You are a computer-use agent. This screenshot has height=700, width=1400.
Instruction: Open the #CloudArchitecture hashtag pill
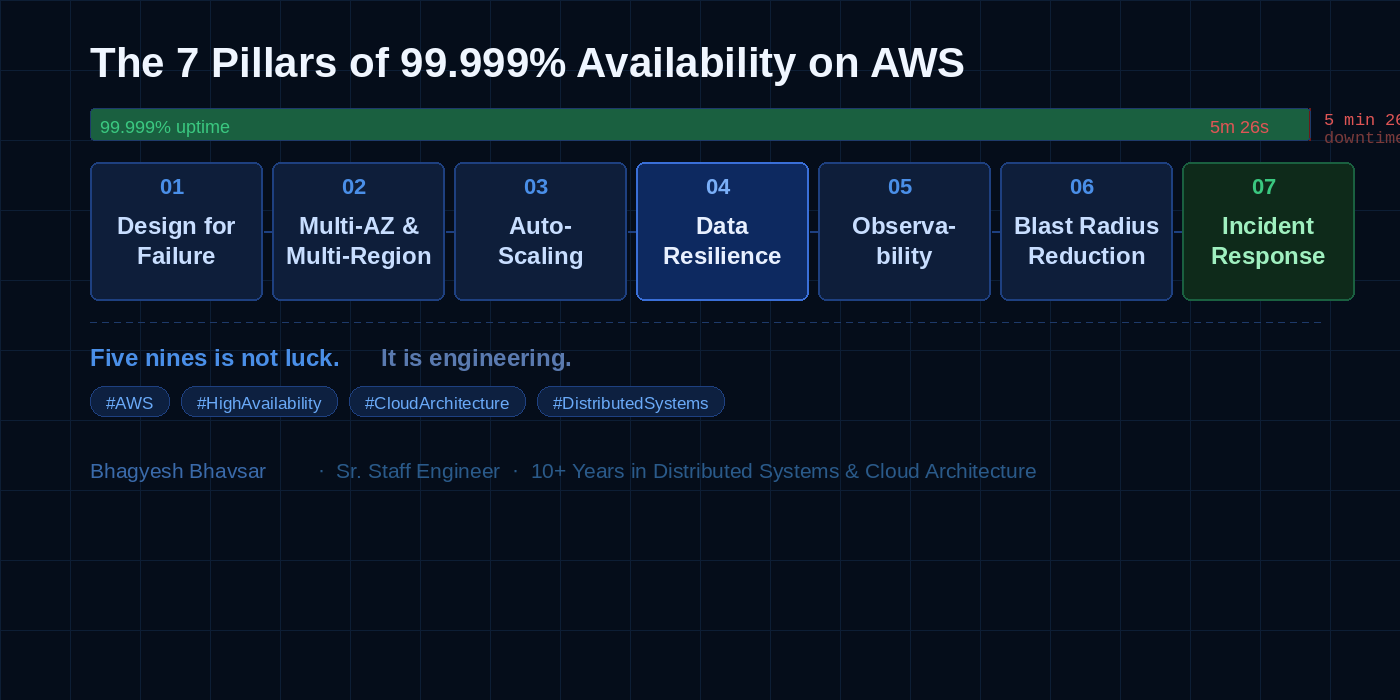pyautogui.click(x=437, y=402)
